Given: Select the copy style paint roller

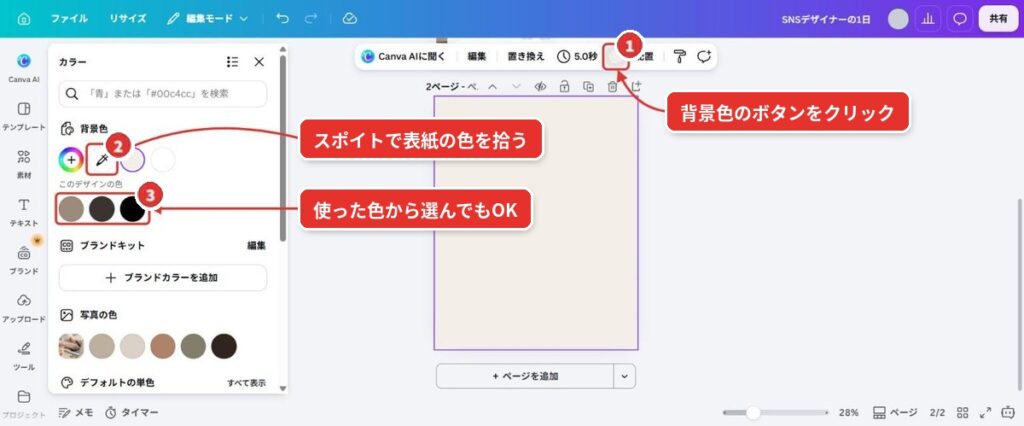Looking at the screenshot, I should [680, 57].
